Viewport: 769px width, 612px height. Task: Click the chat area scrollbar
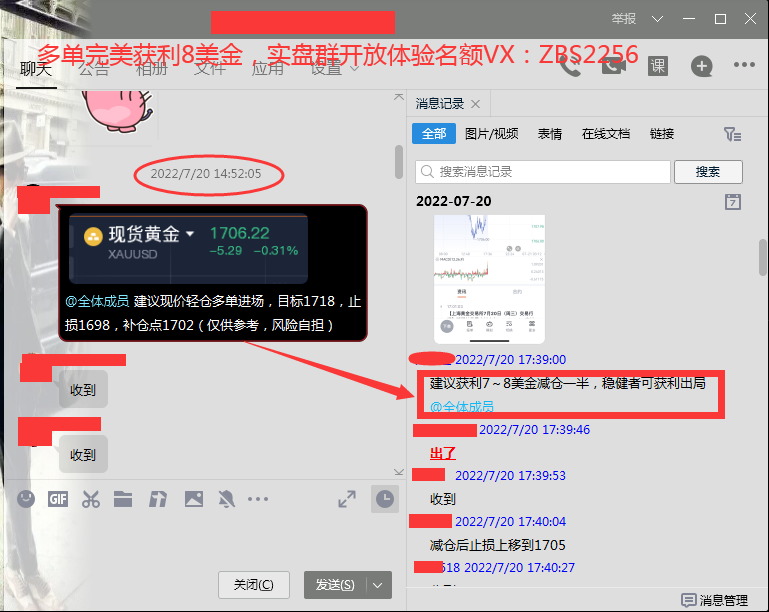click(399, 162)
